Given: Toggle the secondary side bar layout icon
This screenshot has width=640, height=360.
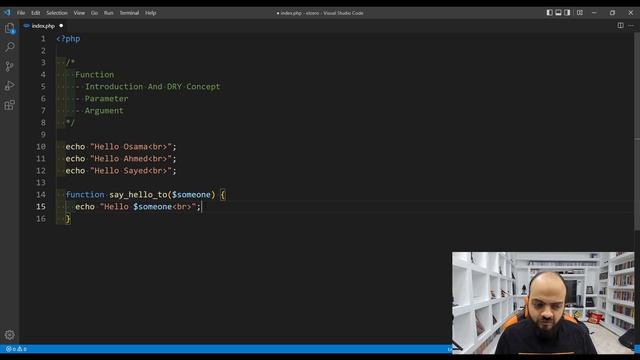Looking at the screenshot, I should 567,13.
